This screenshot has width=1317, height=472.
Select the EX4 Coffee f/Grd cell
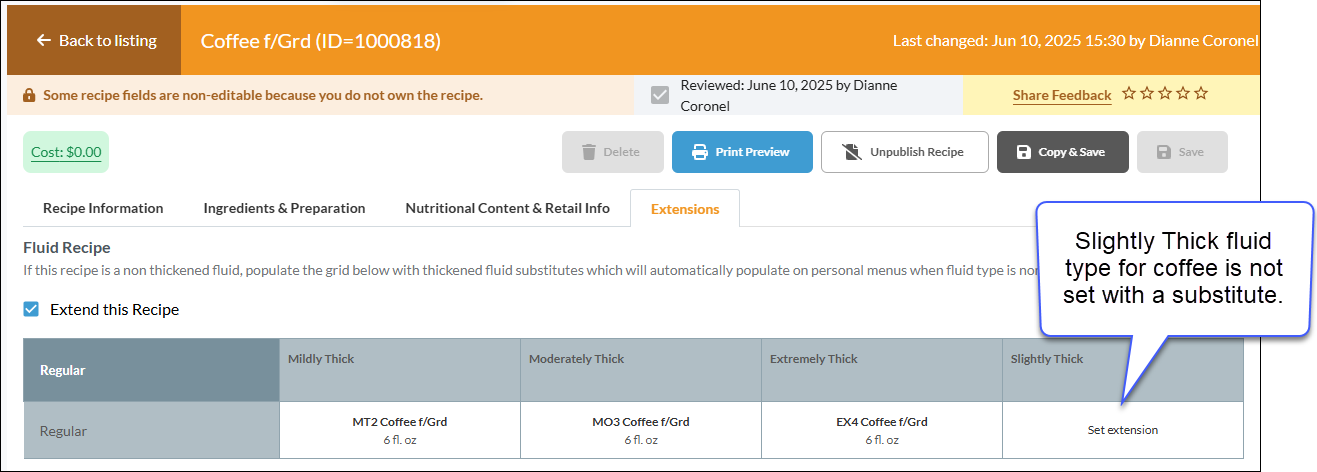point(882,430)
